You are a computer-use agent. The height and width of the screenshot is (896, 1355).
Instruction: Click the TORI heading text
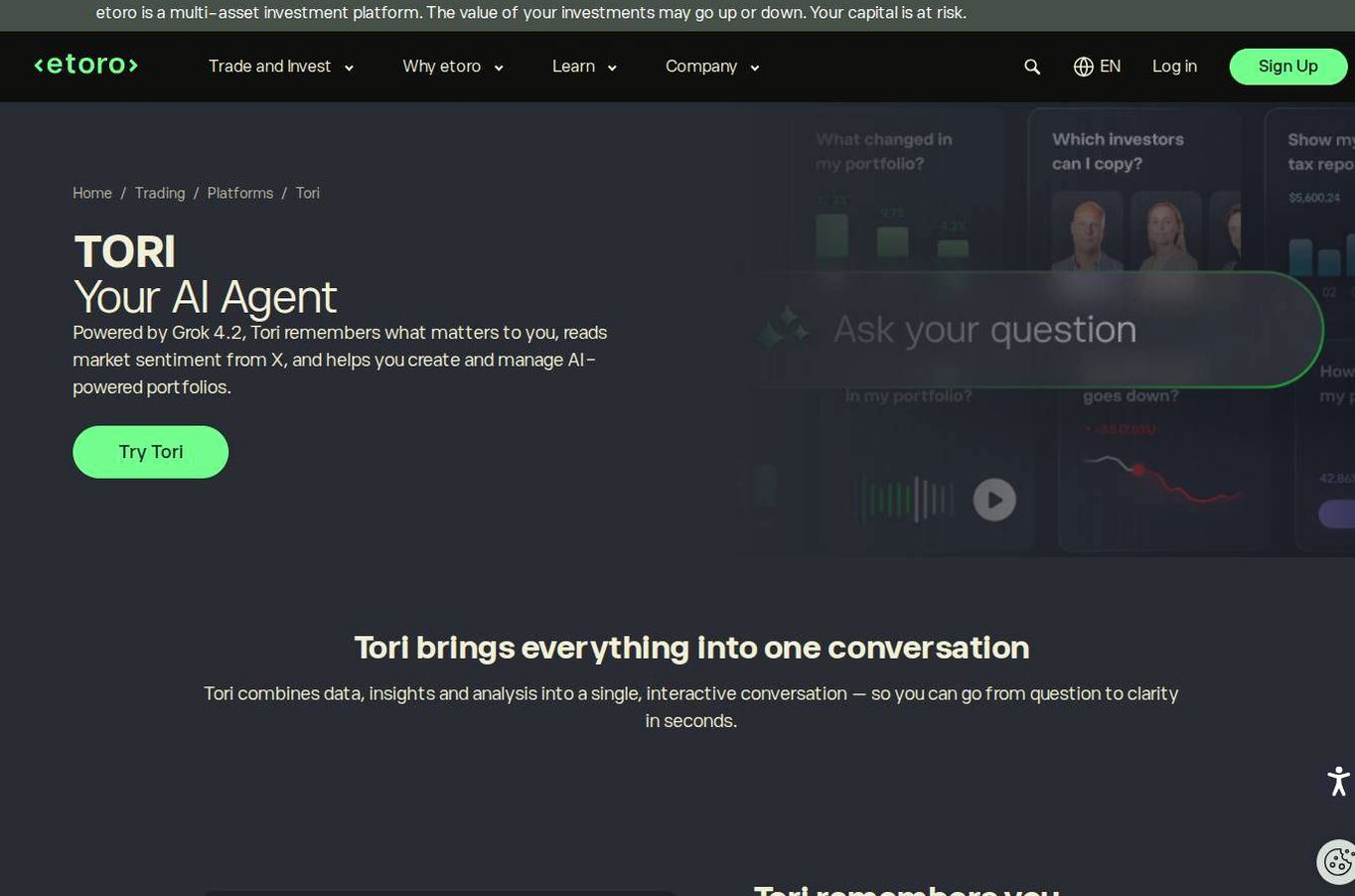[x=124, y=251]
